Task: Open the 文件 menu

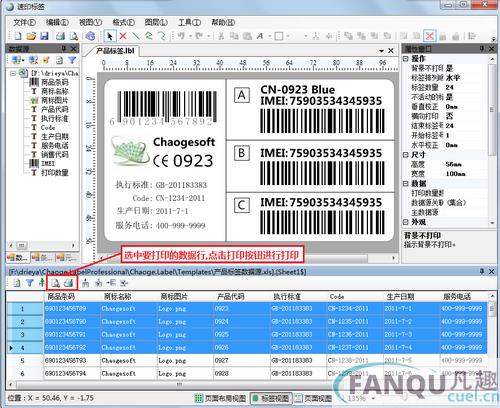Action: click(24, 22)
